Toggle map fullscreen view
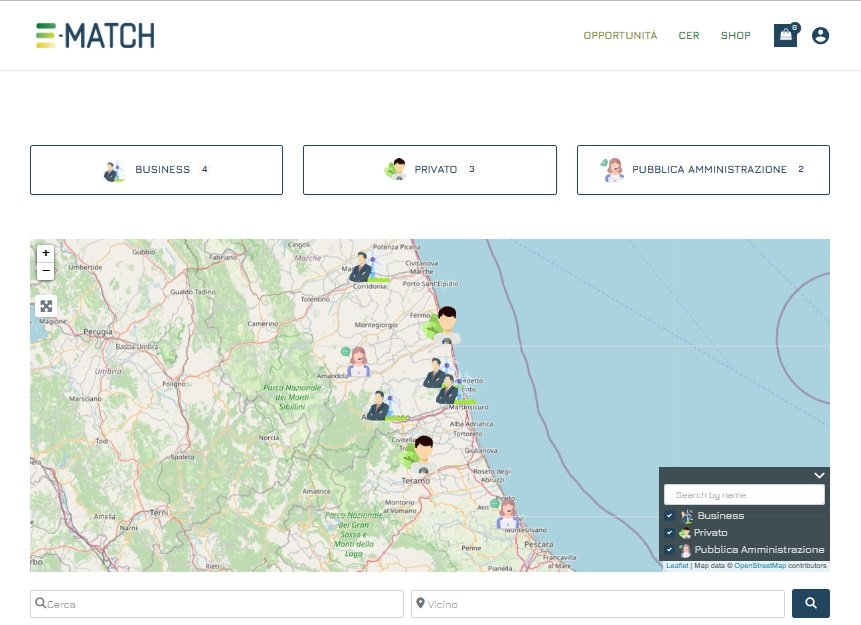 click(x=46, y=306)
